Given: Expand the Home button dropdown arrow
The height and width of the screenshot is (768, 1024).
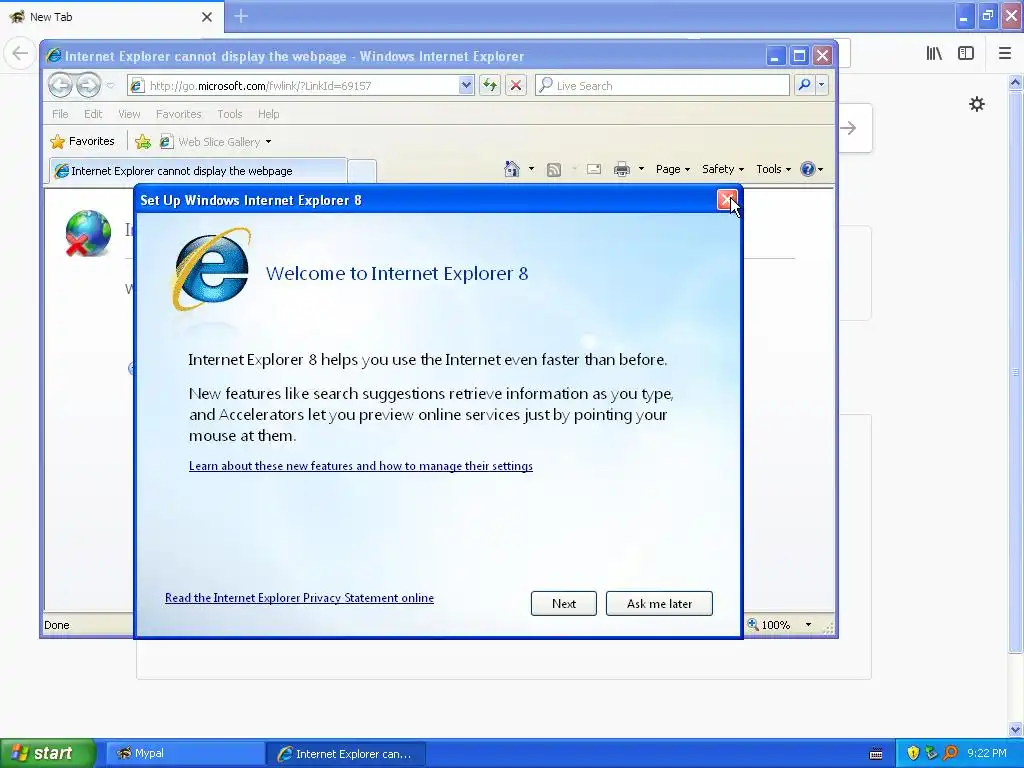Looking at the screenshot, I should 531,169.
